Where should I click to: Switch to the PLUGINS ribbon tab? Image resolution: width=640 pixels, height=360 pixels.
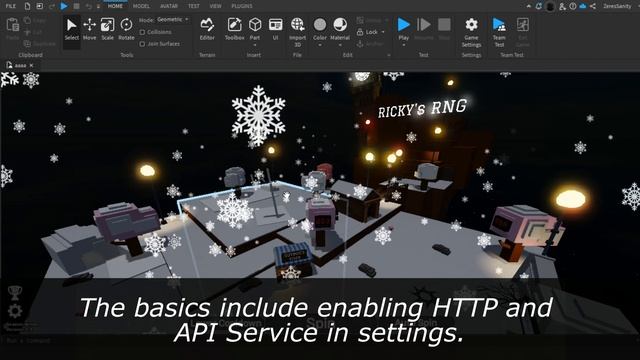[x=242, y=6]
